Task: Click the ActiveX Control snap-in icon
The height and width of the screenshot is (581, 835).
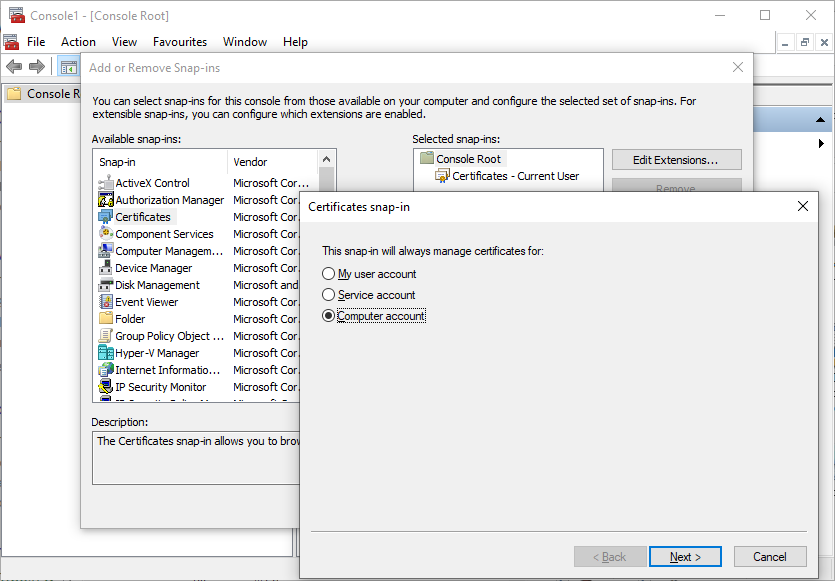Action: 106,183
